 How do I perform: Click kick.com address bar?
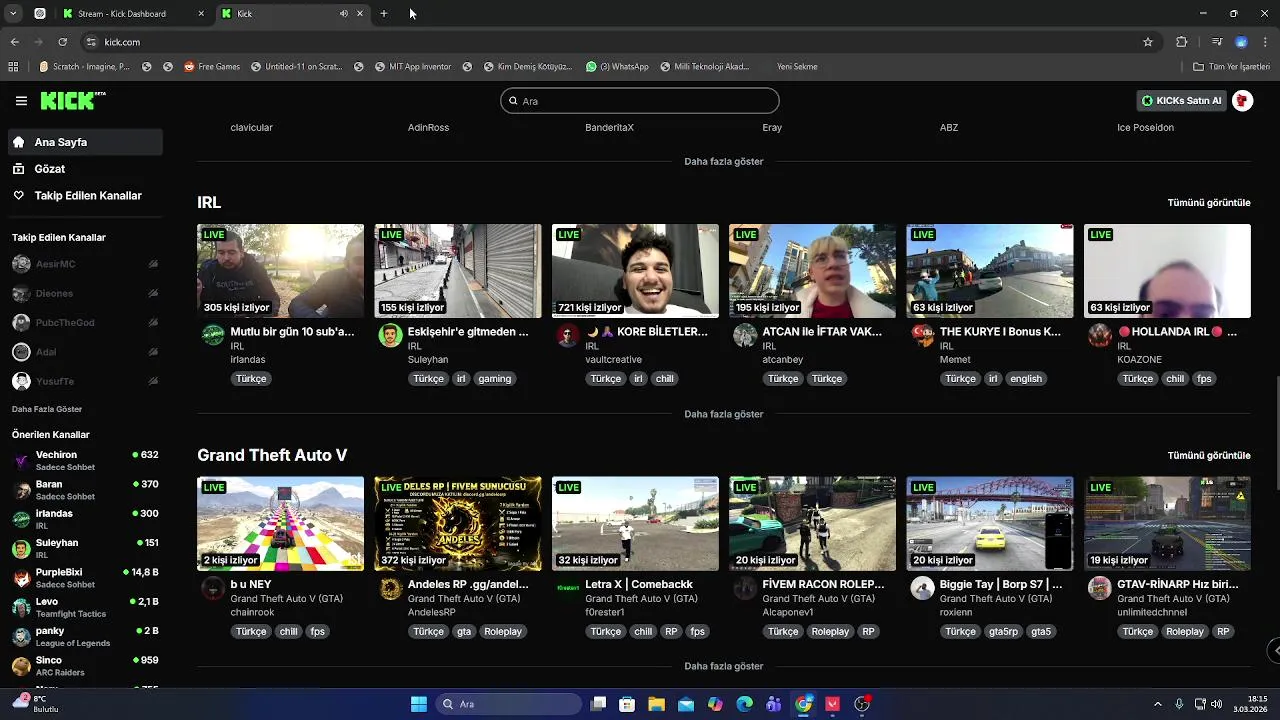(x=610, y=42)
